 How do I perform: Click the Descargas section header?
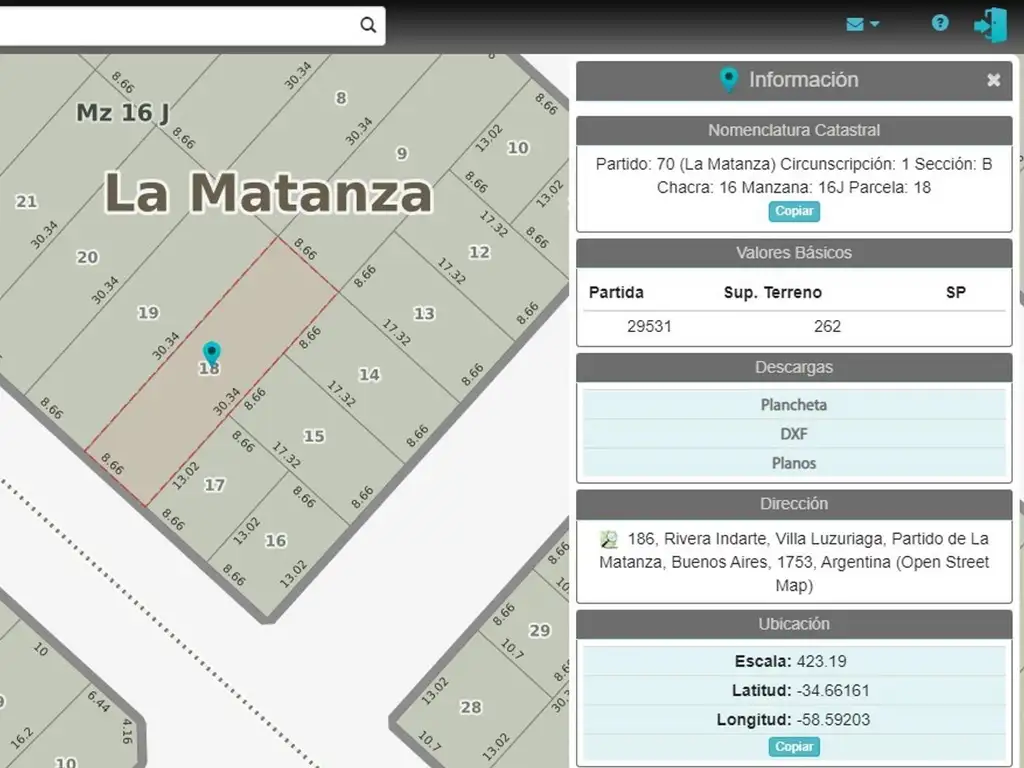pos(794,367)
